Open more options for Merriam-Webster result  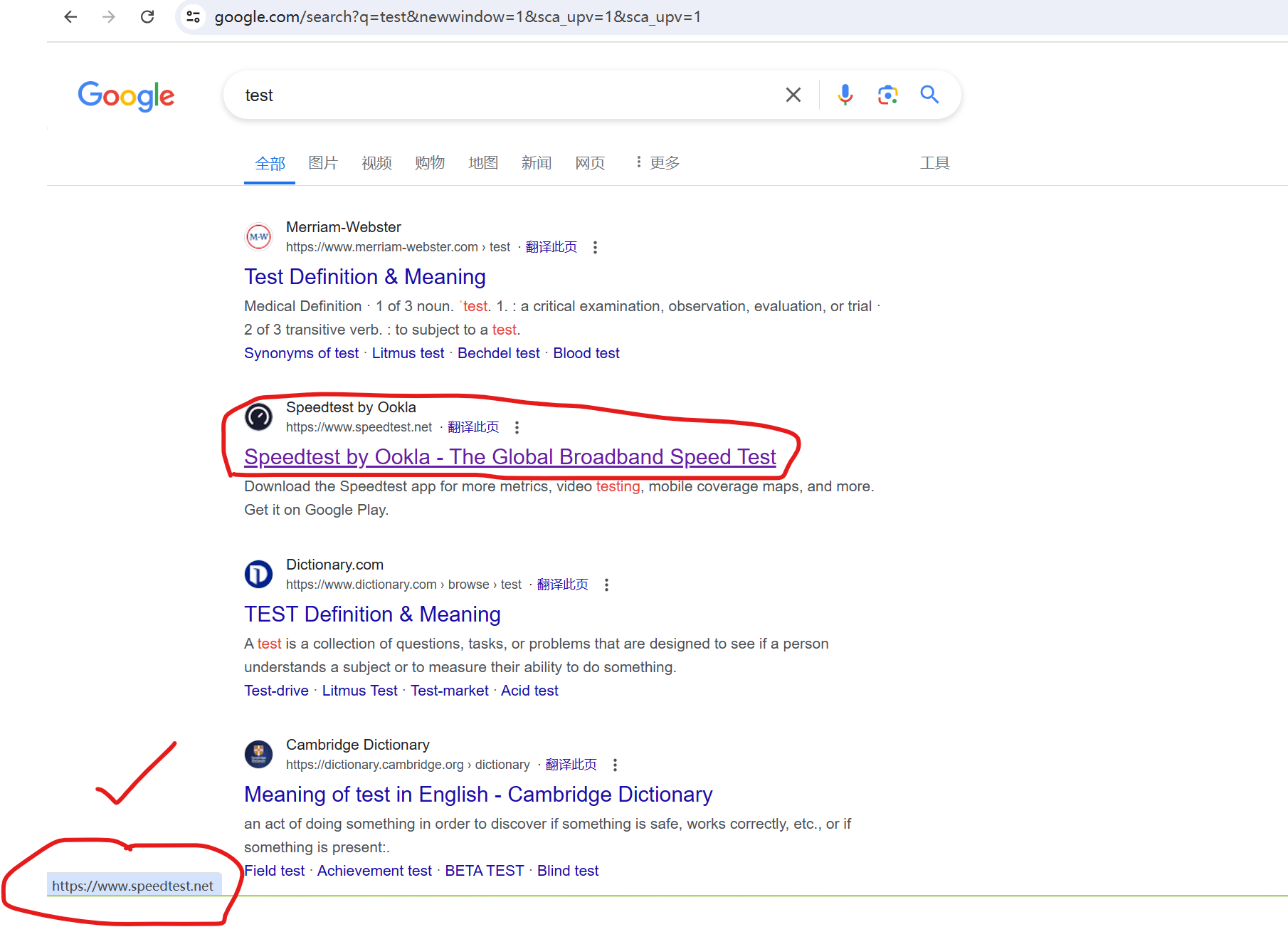595,247
